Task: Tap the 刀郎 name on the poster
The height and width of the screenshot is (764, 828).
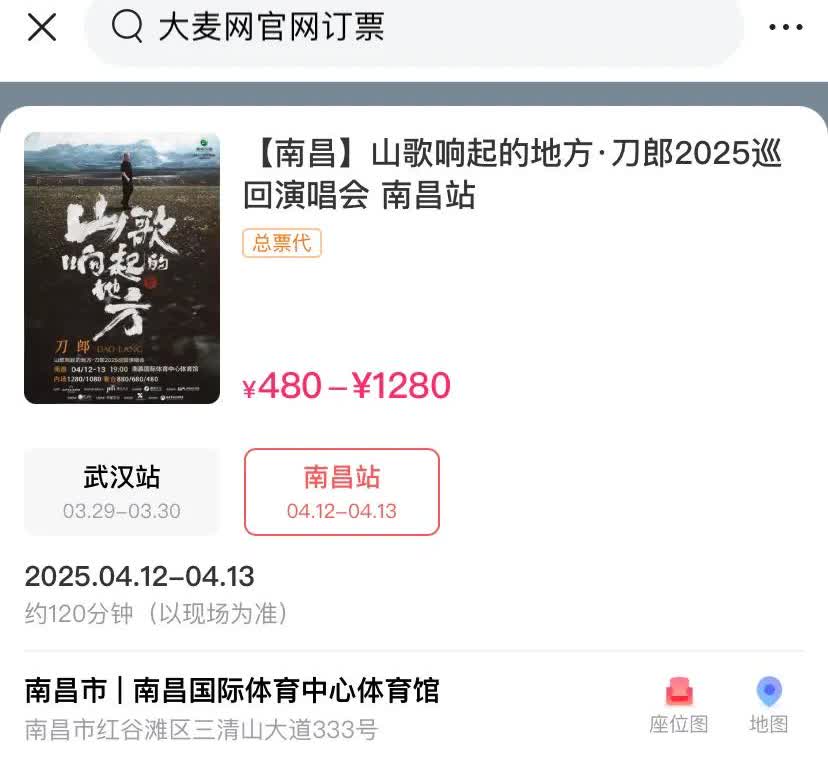Action: coord(72,347)
